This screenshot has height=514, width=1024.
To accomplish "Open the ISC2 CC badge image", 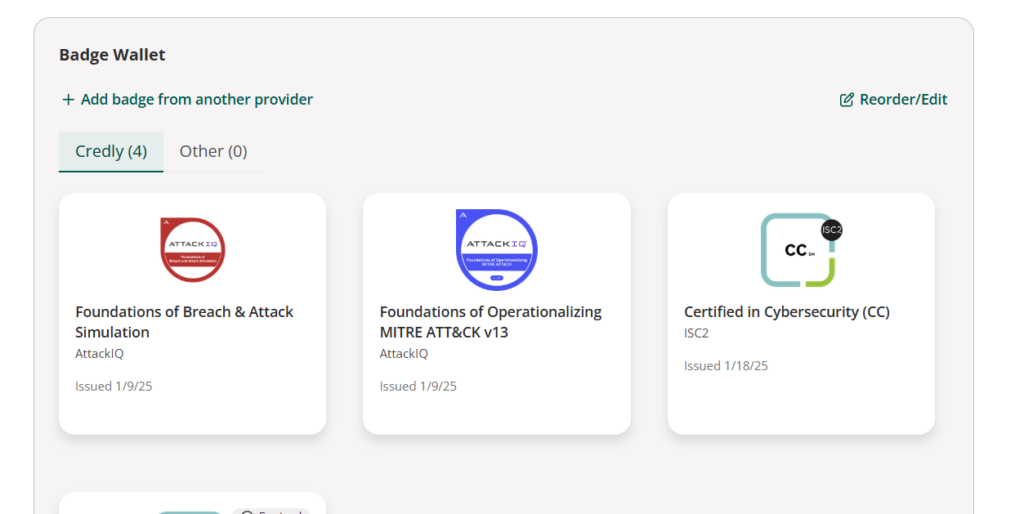I will (801, 249).
